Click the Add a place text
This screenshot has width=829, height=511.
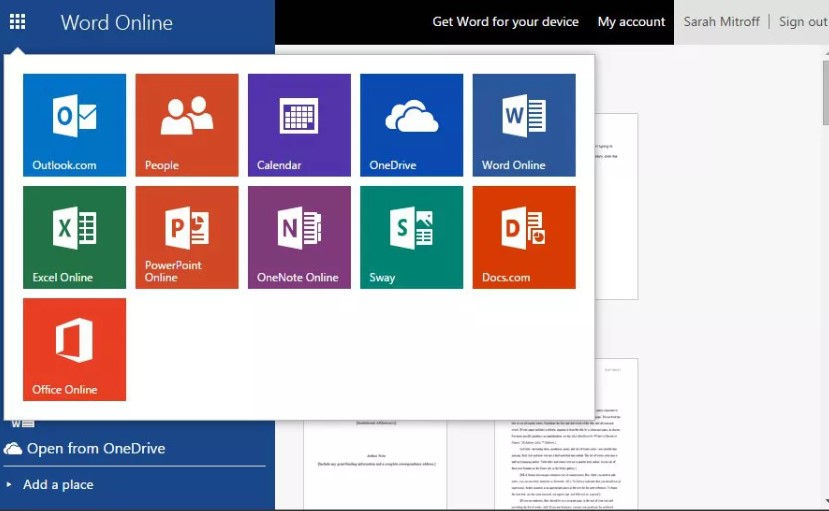(x=58, y=485)
